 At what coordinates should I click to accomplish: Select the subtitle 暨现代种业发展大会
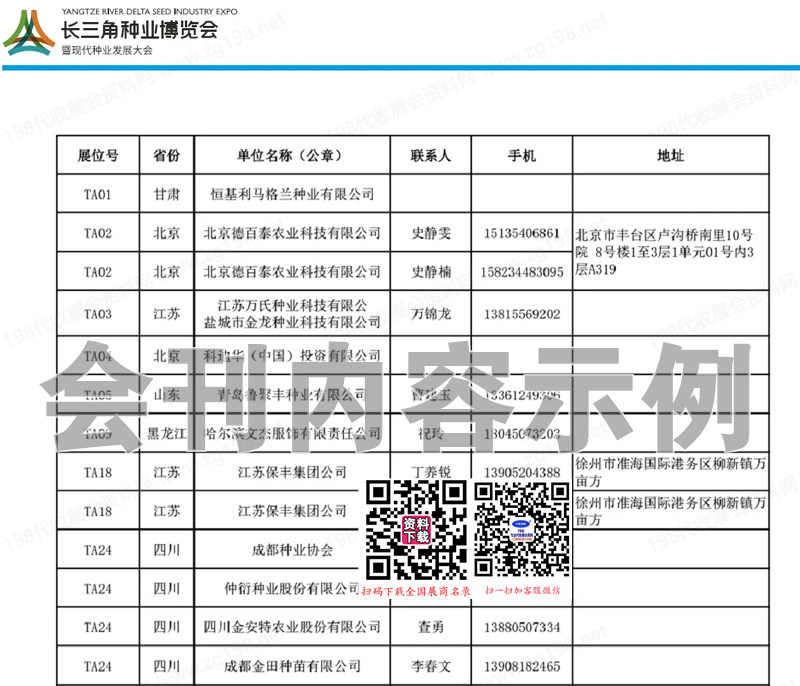[x=107, y=50]
